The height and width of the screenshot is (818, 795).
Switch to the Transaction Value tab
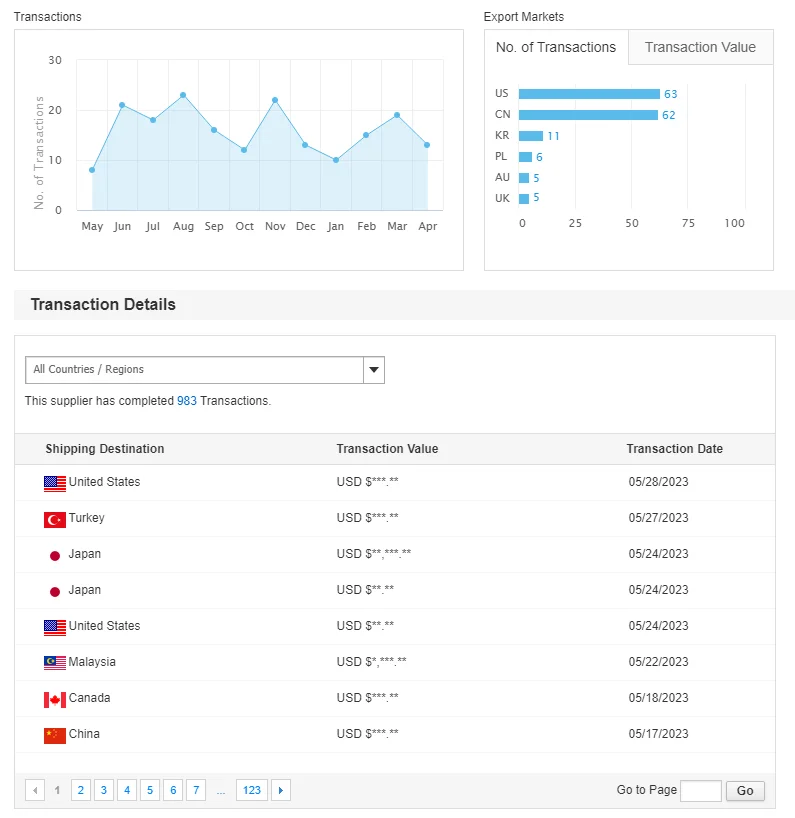click(700, 47)
